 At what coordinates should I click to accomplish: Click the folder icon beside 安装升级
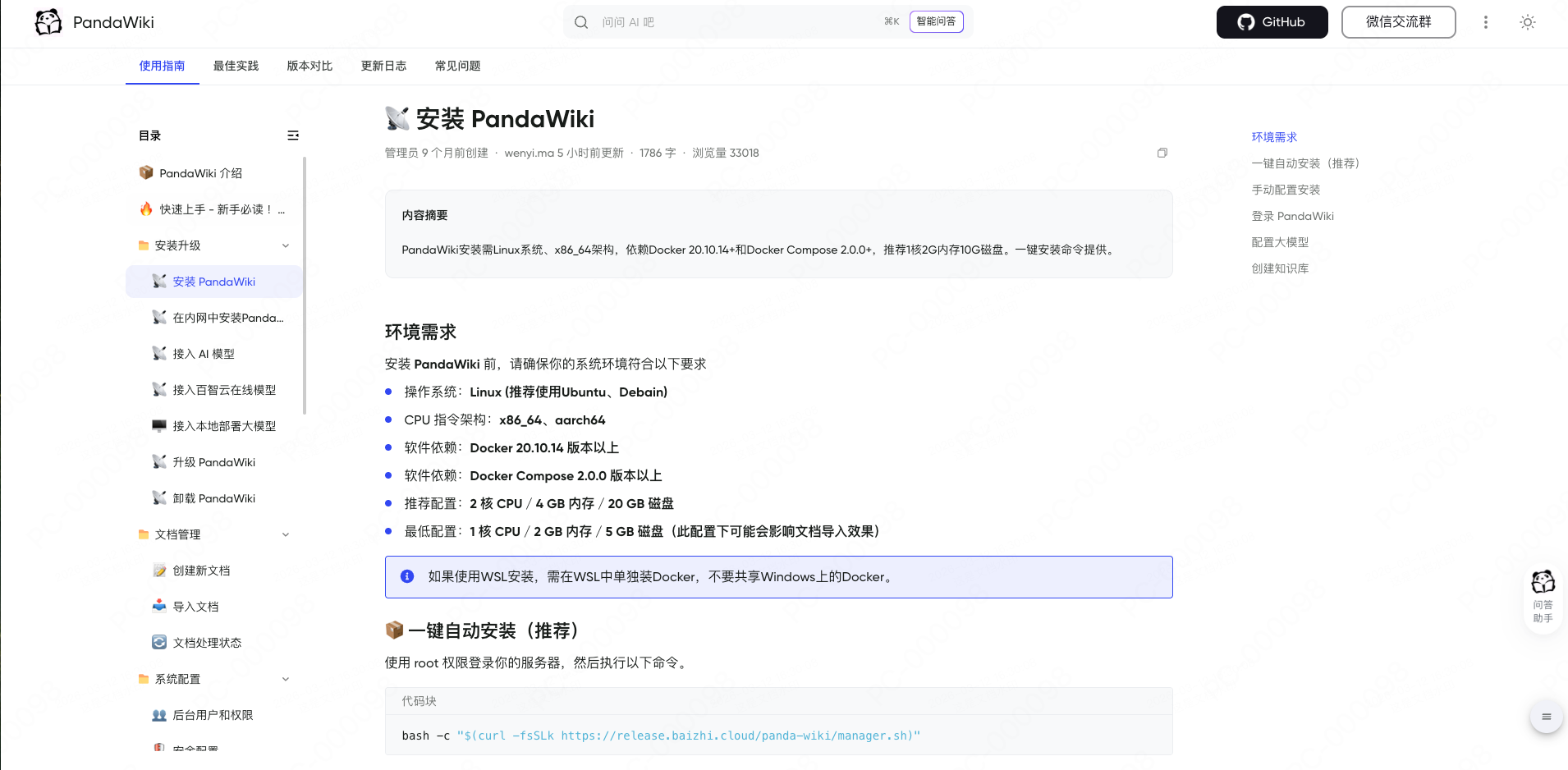click(144, 245)
